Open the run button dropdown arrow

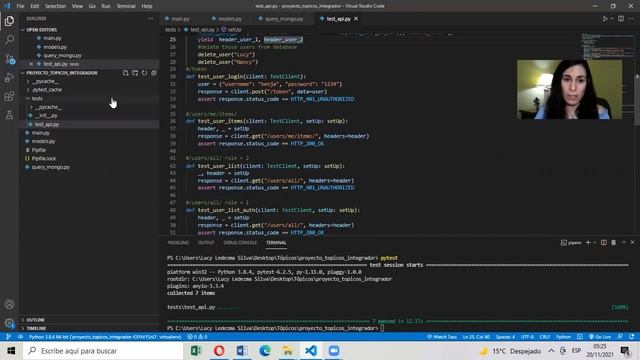coord(611,19)
